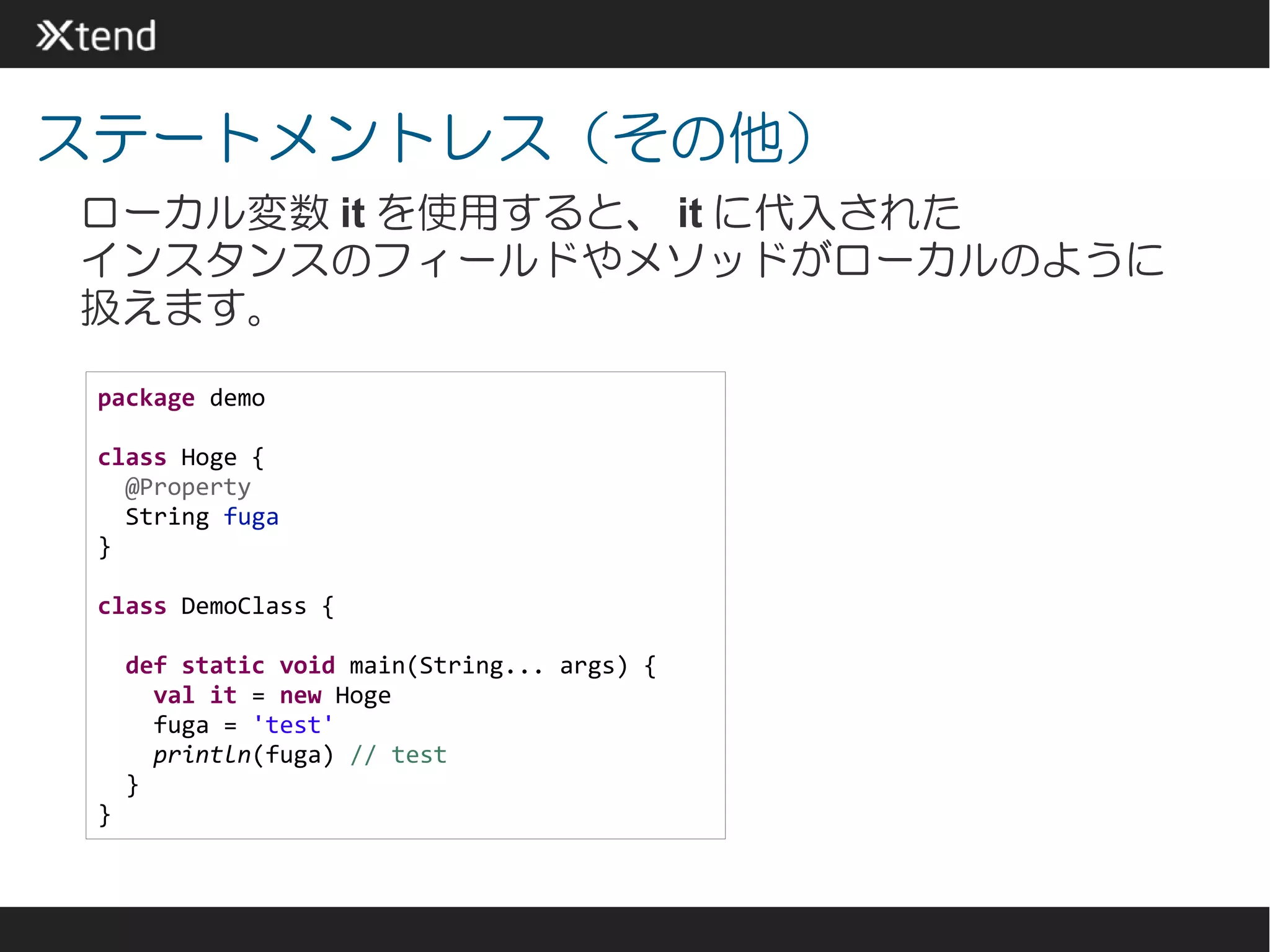Click the code line 'String fuga'
The height and width of the screenshot is (952, 1270).
point(202,517)
